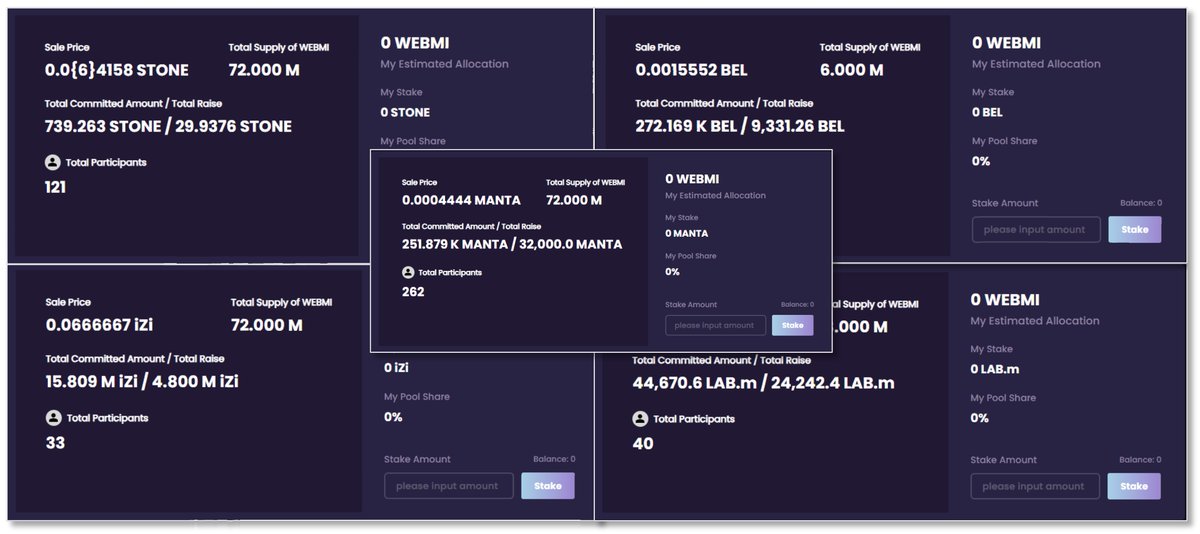Click the '0%' pool share in MANTA pool

[x=672, y=271]
